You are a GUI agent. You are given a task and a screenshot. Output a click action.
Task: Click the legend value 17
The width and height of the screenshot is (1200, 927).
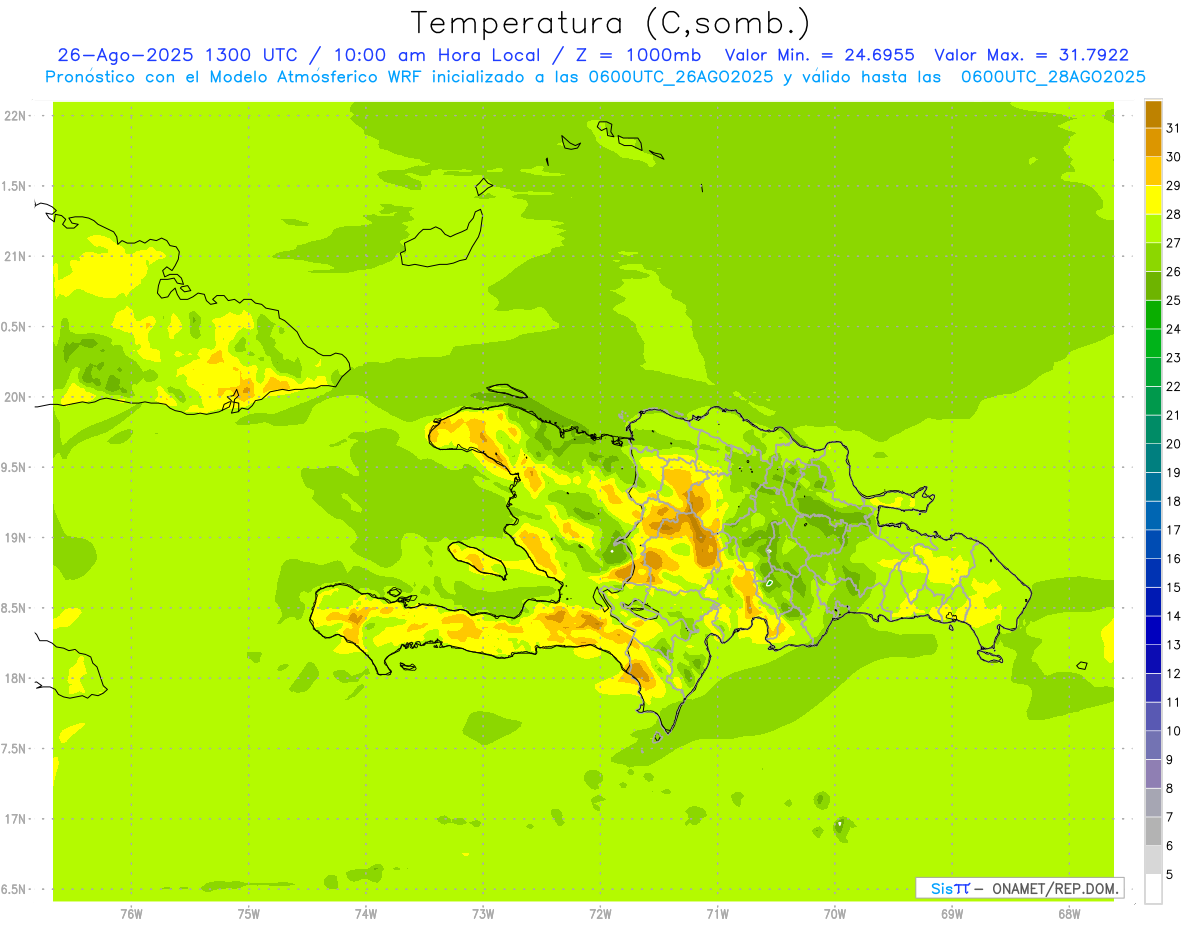click(x=1173, y=530)
